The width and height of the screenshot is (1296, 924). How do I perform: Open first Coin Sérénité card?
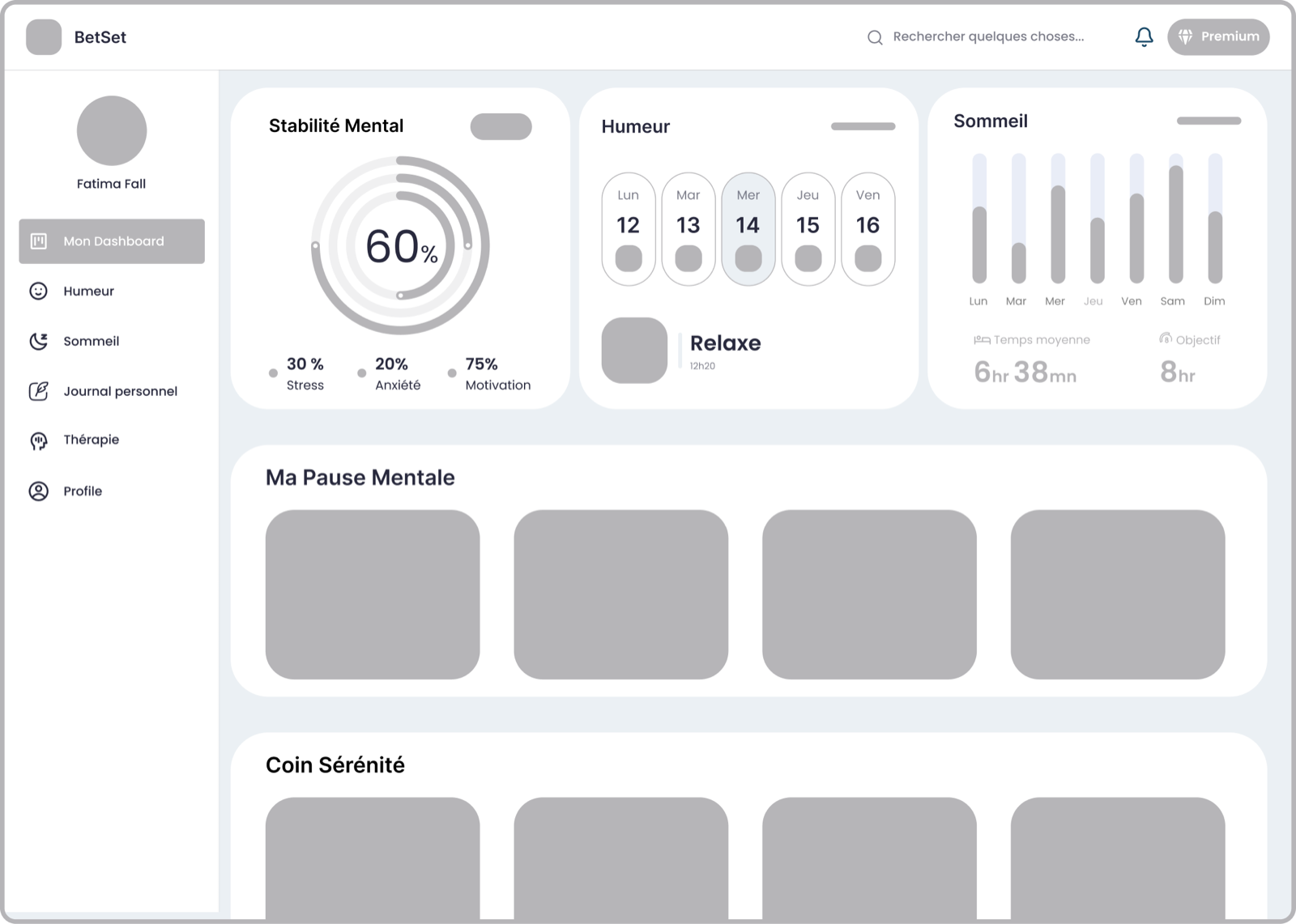[373, 858]
